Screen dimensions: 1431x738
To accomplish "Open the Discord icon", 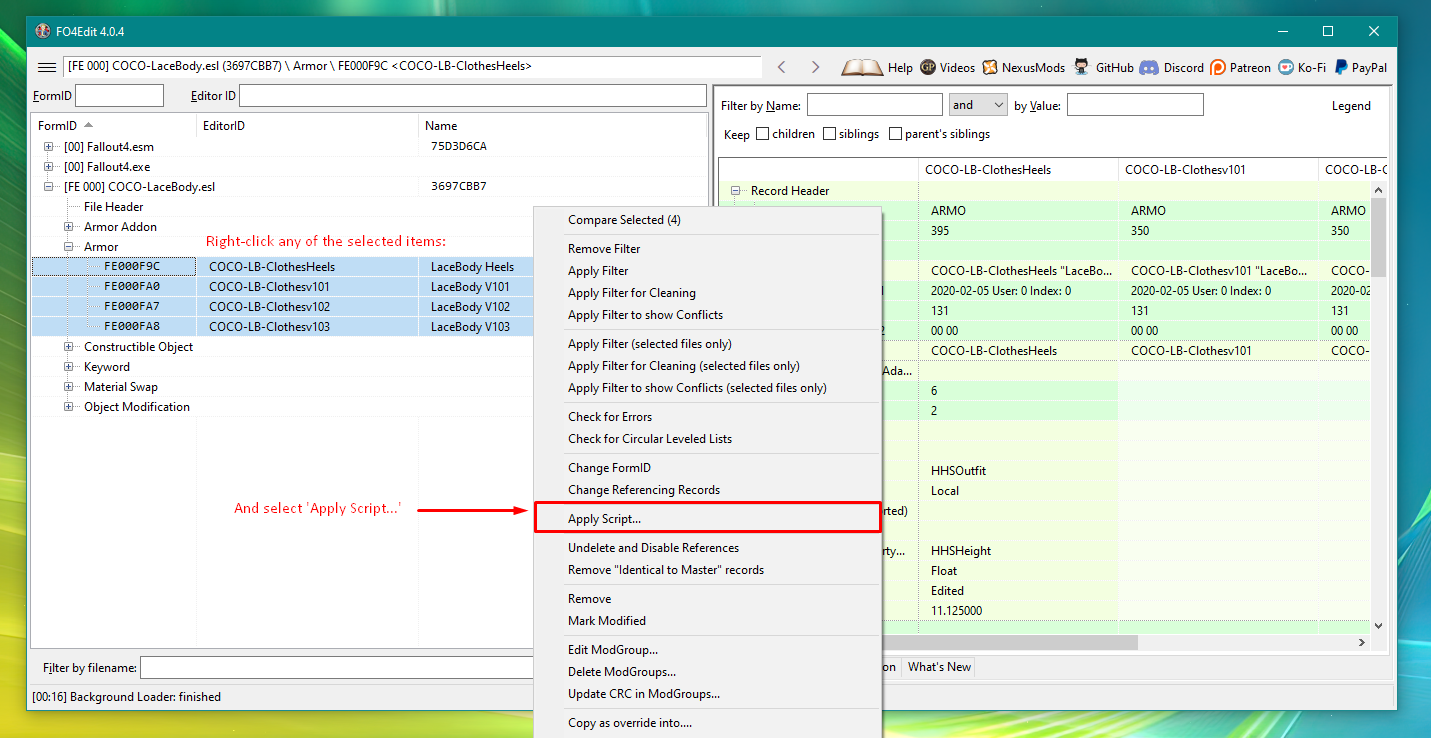I will click(x=1149, y=67).
